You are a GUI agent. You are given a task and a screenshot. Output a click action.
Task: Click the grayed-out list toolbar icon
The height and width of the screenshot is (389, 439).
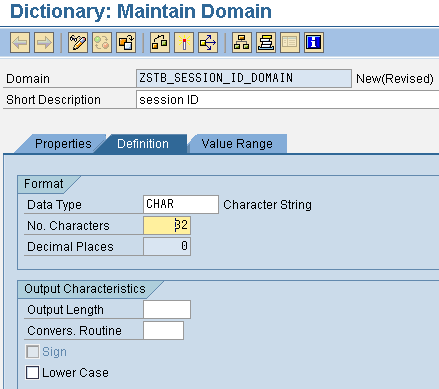click(290, 43)
